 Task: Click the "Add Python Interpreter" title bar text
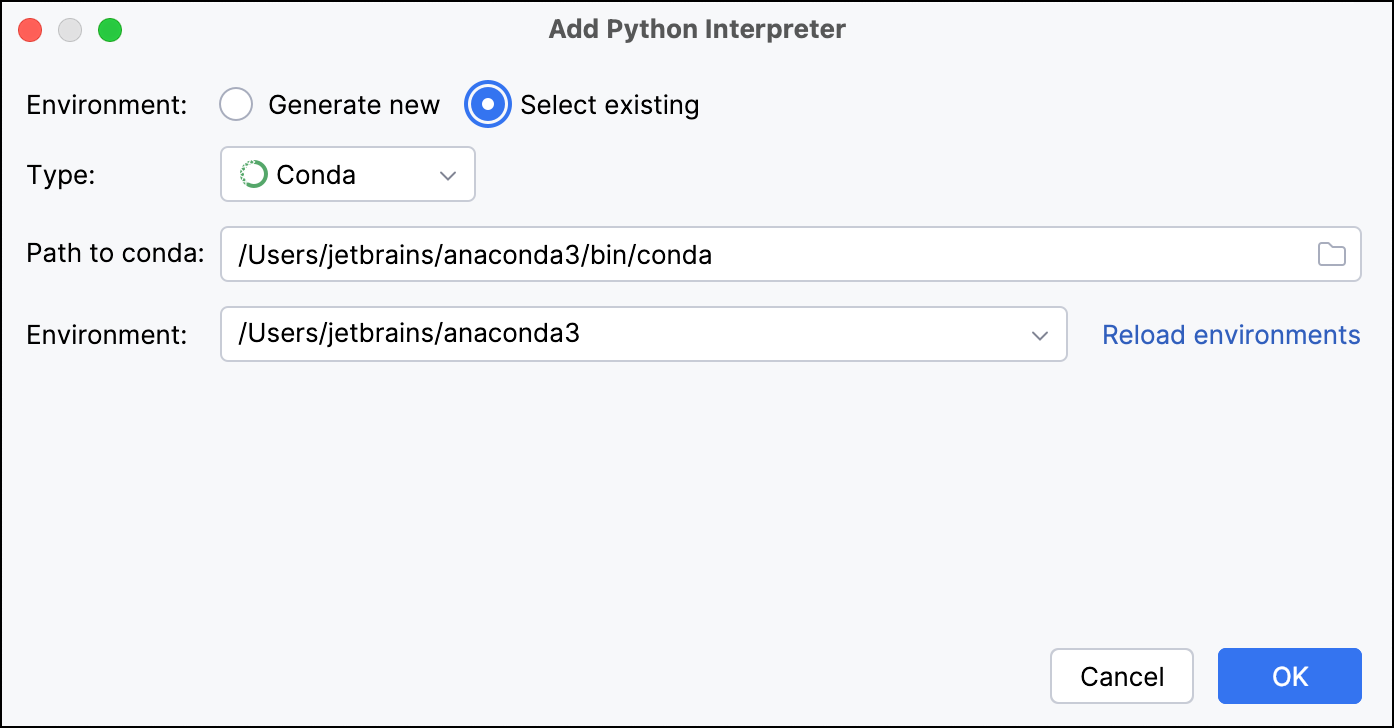click(697, 29)
